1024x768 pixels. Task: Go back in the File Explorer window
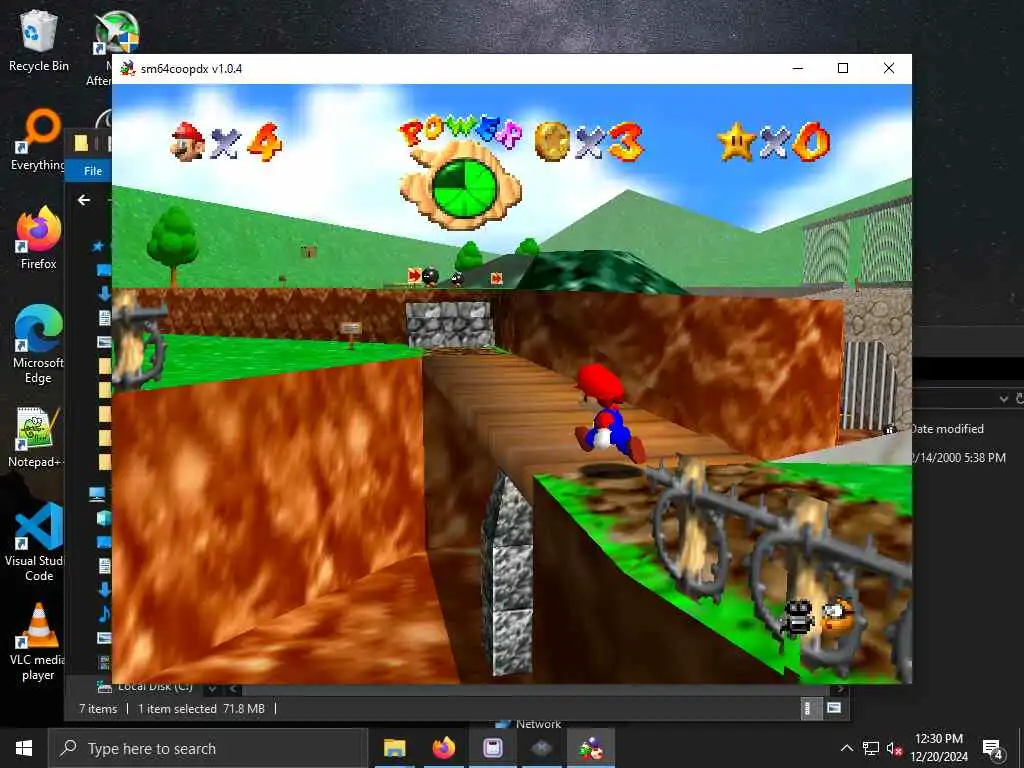(x=84, y=200)
